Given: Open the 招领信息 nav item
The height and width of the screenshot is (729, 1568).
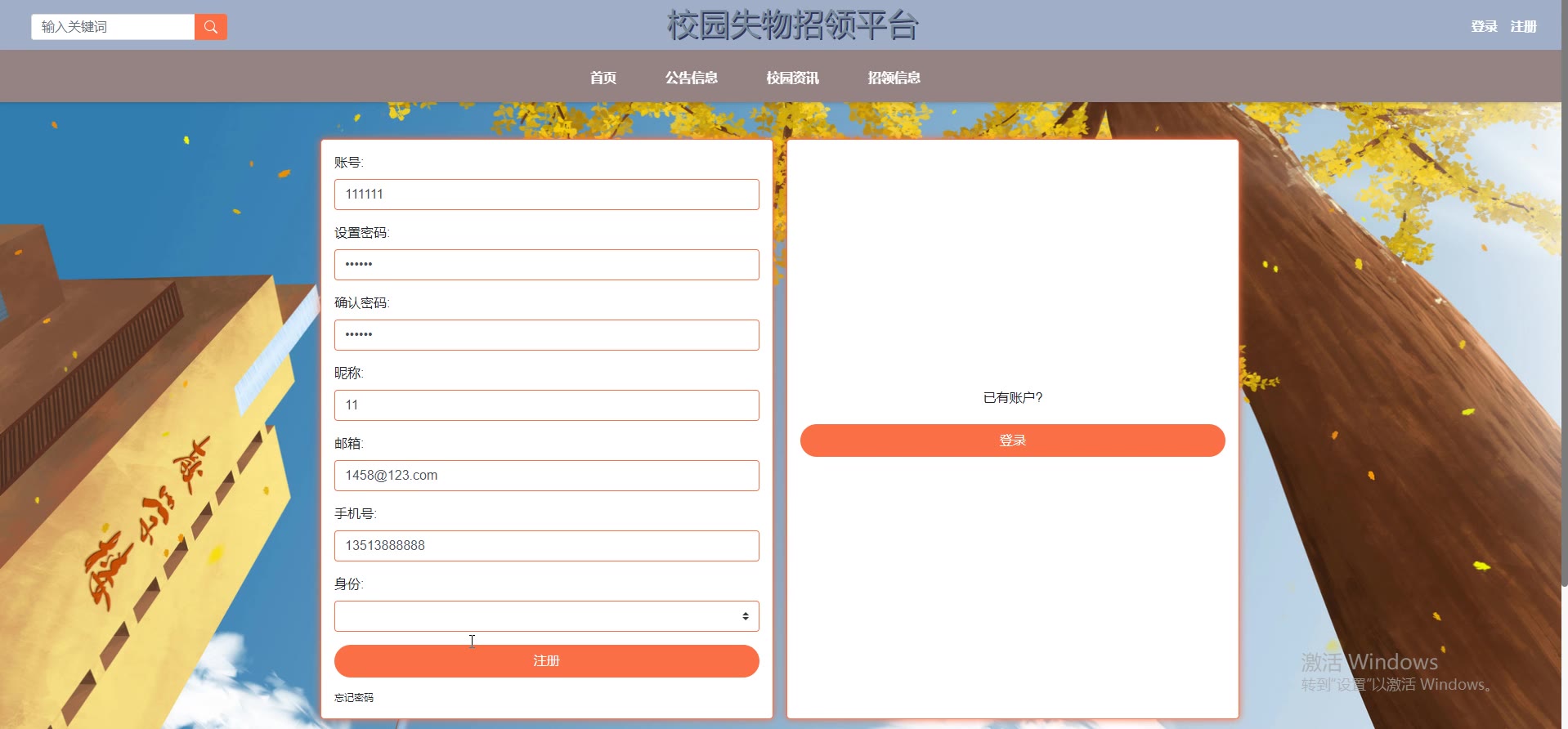Looking at the screenshot, I should pos(894,78).
